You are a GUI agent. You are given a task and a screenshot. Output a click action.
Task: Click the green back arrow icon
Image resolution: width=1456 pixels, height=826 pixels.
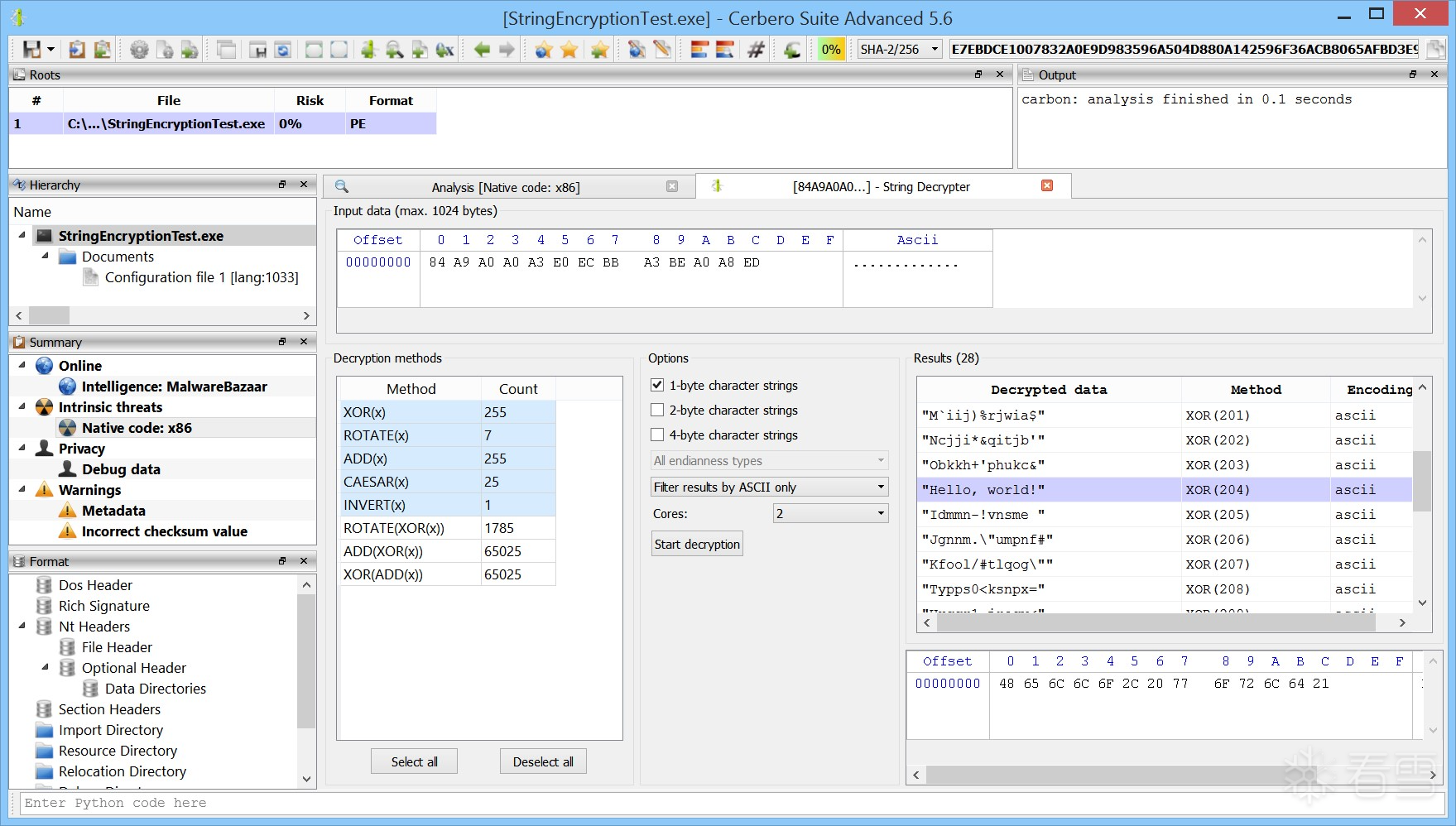click(482, 50)
